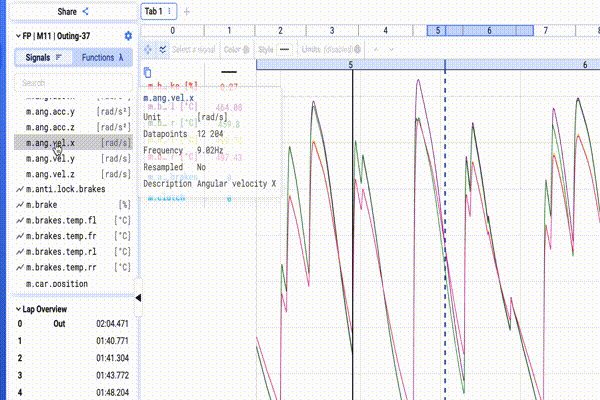Select lap 3 time 01:43.772

(x=73, y=376)
